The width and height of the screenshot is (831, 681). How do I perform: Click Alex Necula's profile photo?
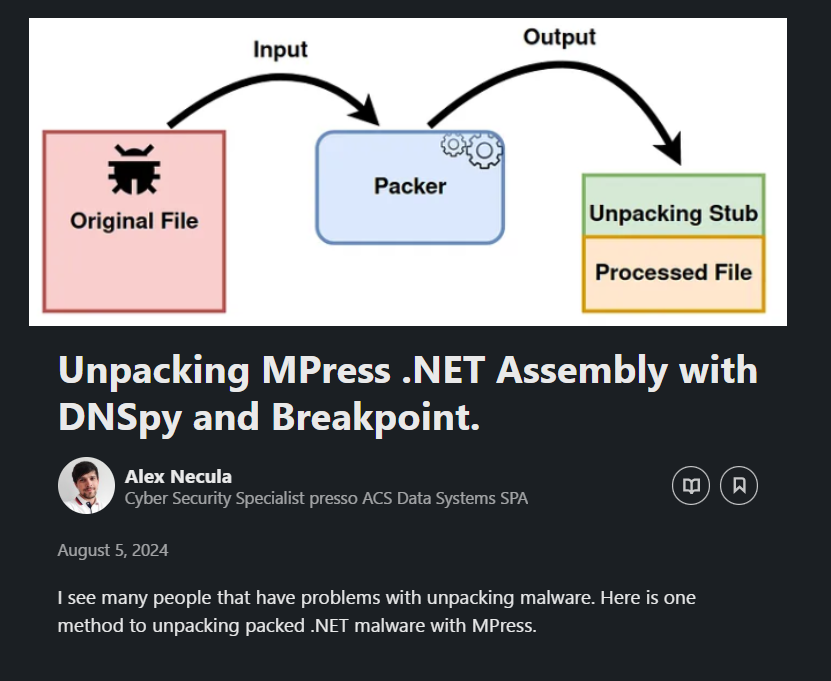point(86,485)
